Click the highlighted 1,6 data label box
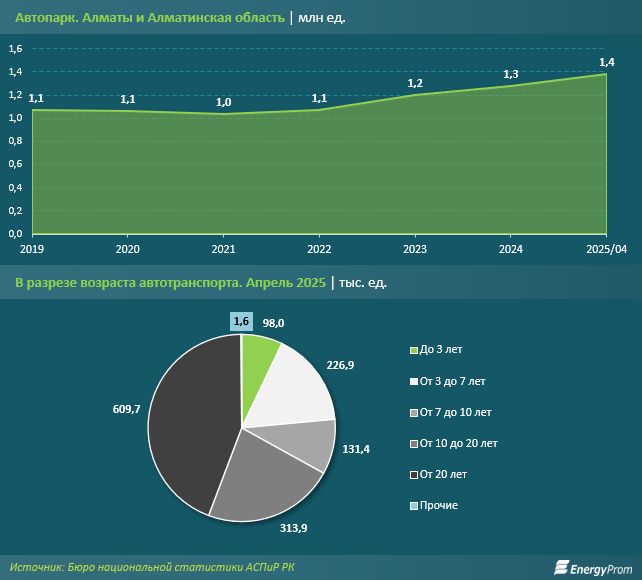 tap(240, 321)
